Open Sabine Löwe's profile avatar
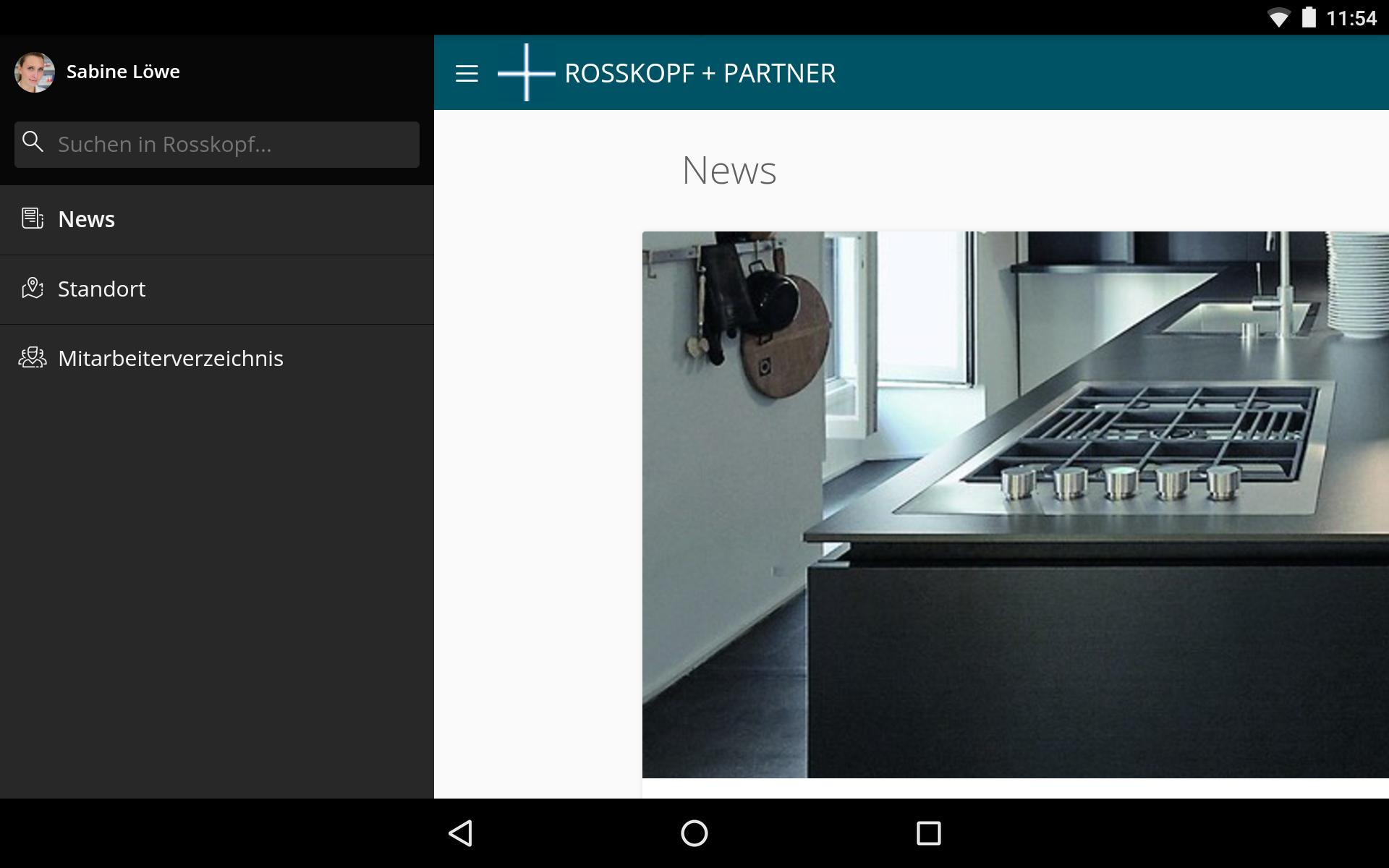 (x=35, y=72)
